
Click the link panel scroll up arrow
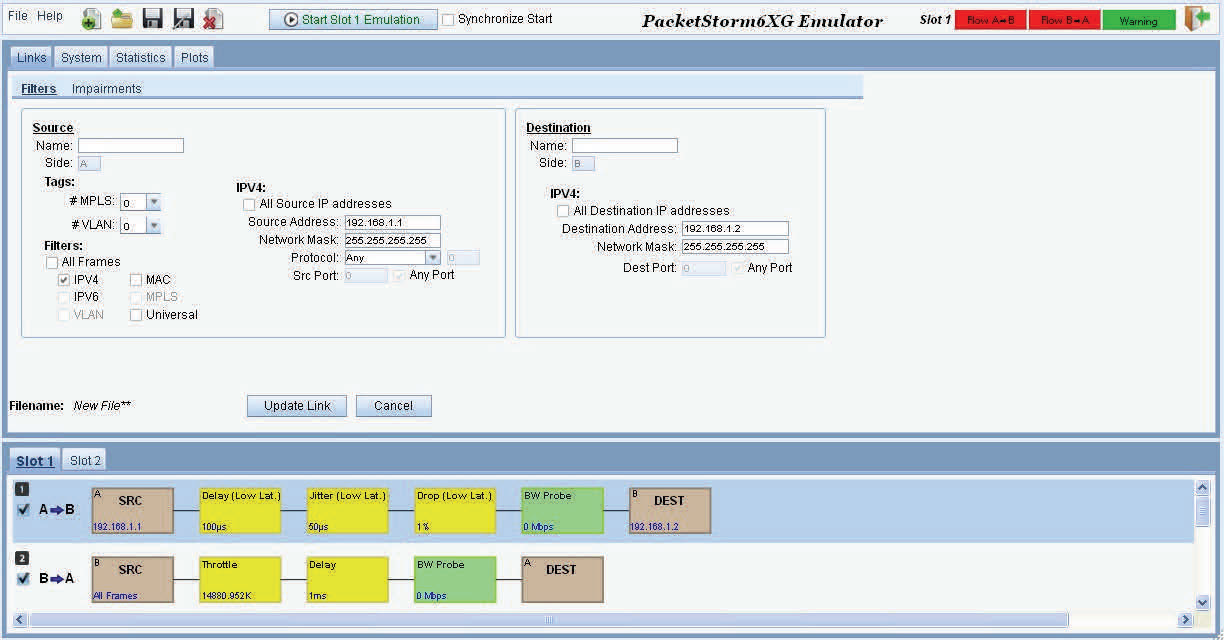point(1203,487)
